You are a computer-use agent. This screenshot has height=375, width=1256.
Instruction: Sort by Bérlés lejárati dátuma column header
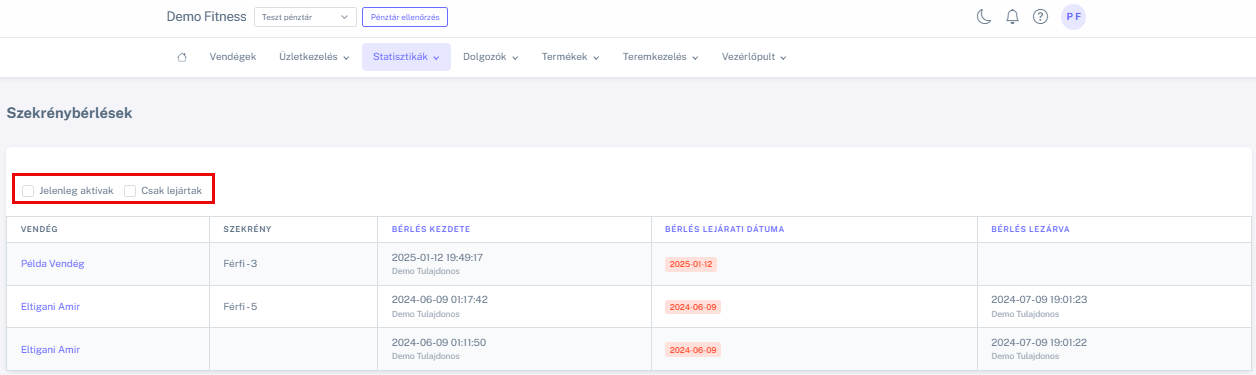[724, 229]
